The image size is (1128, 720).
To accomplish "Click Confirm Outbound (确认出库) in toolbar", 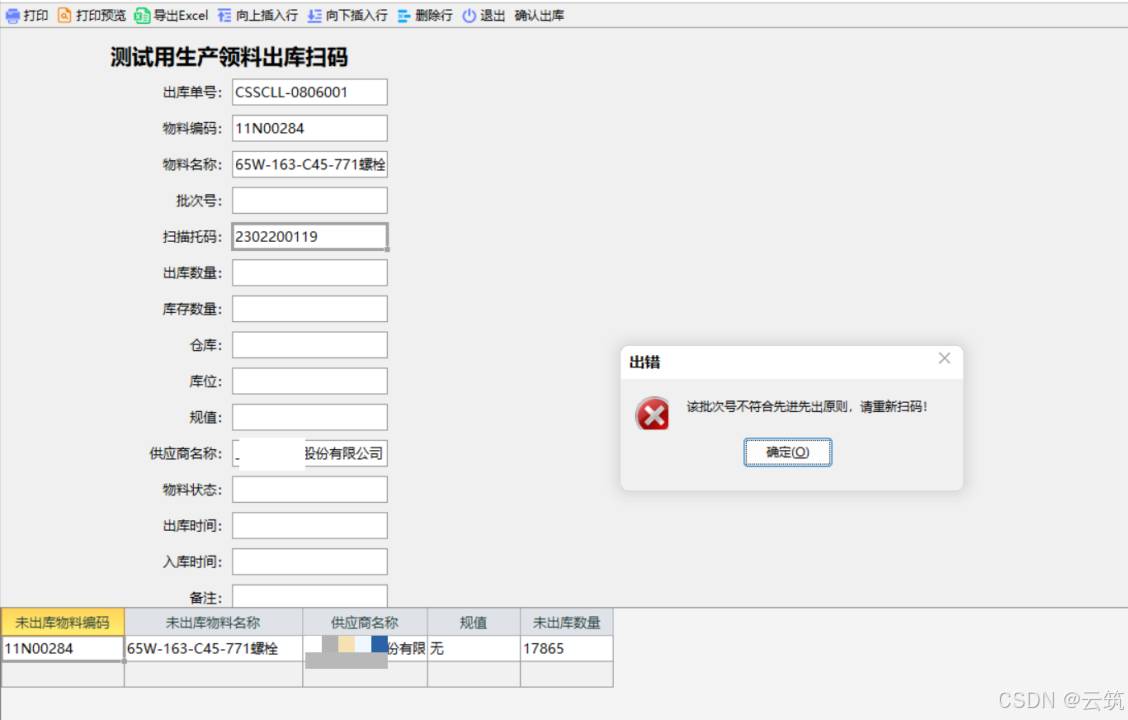I will (x=539, y=16).
